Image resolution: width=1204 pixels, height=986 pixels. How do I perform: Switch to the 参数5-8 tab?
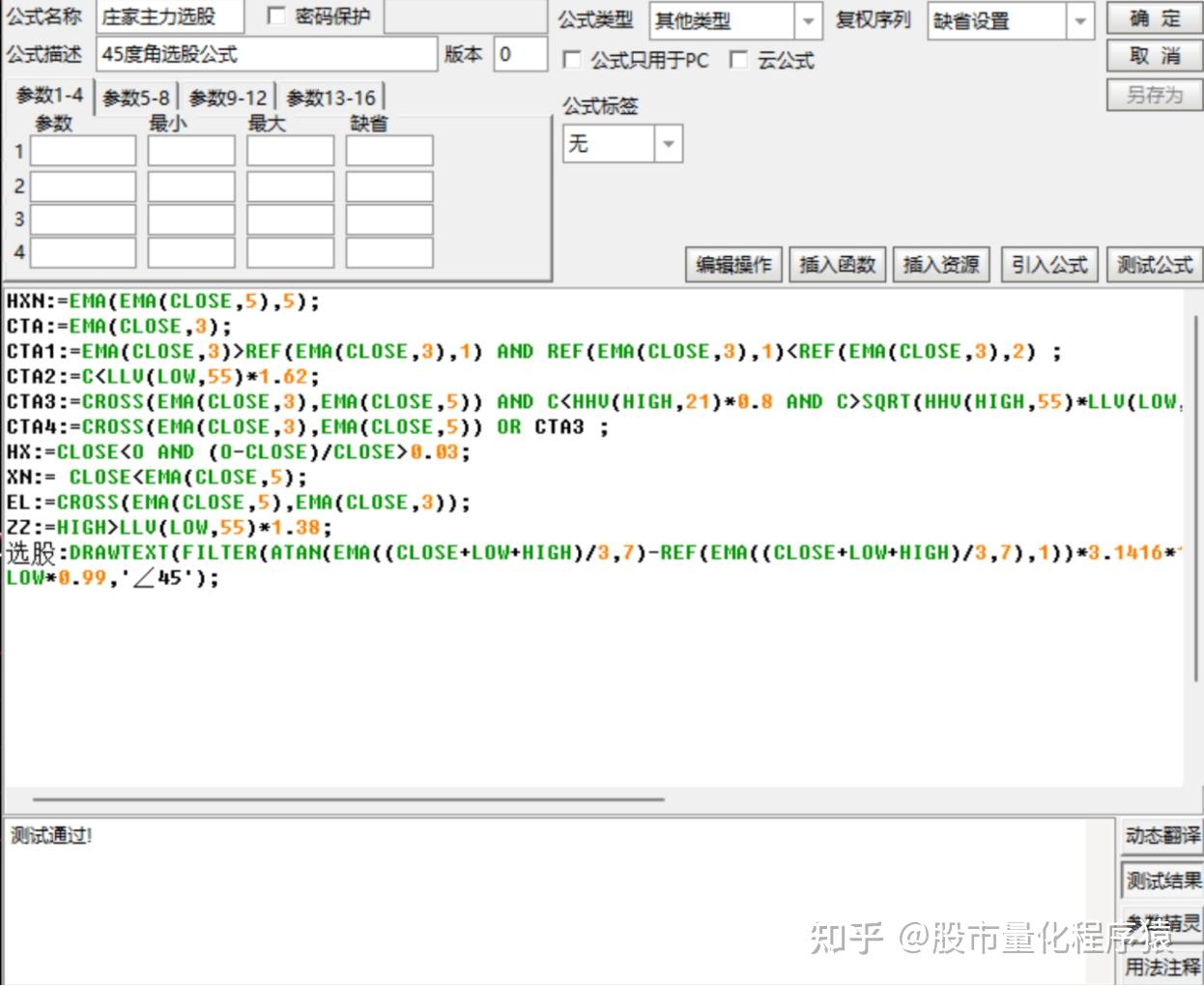[136, 98]
